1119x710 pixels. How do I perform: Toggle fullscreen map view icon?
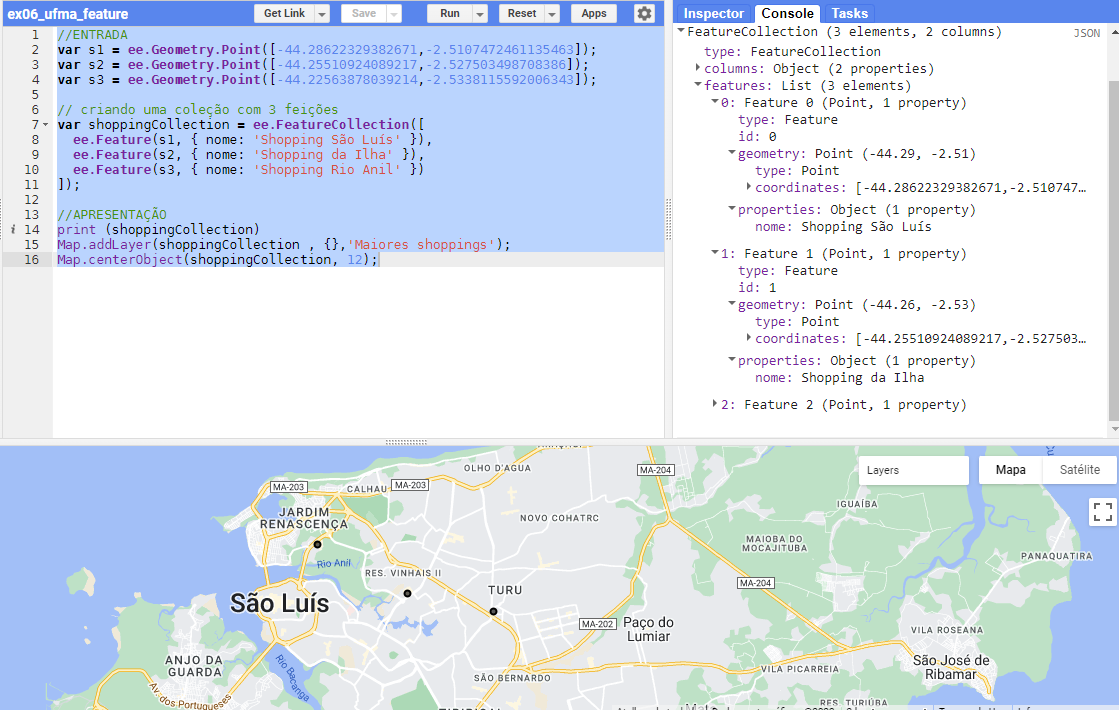1103,512
